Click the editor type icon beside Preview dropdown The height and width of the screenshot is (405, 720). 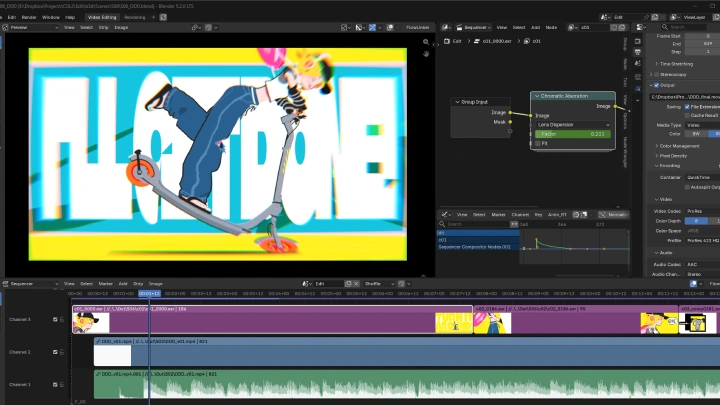tap(6, 28)
